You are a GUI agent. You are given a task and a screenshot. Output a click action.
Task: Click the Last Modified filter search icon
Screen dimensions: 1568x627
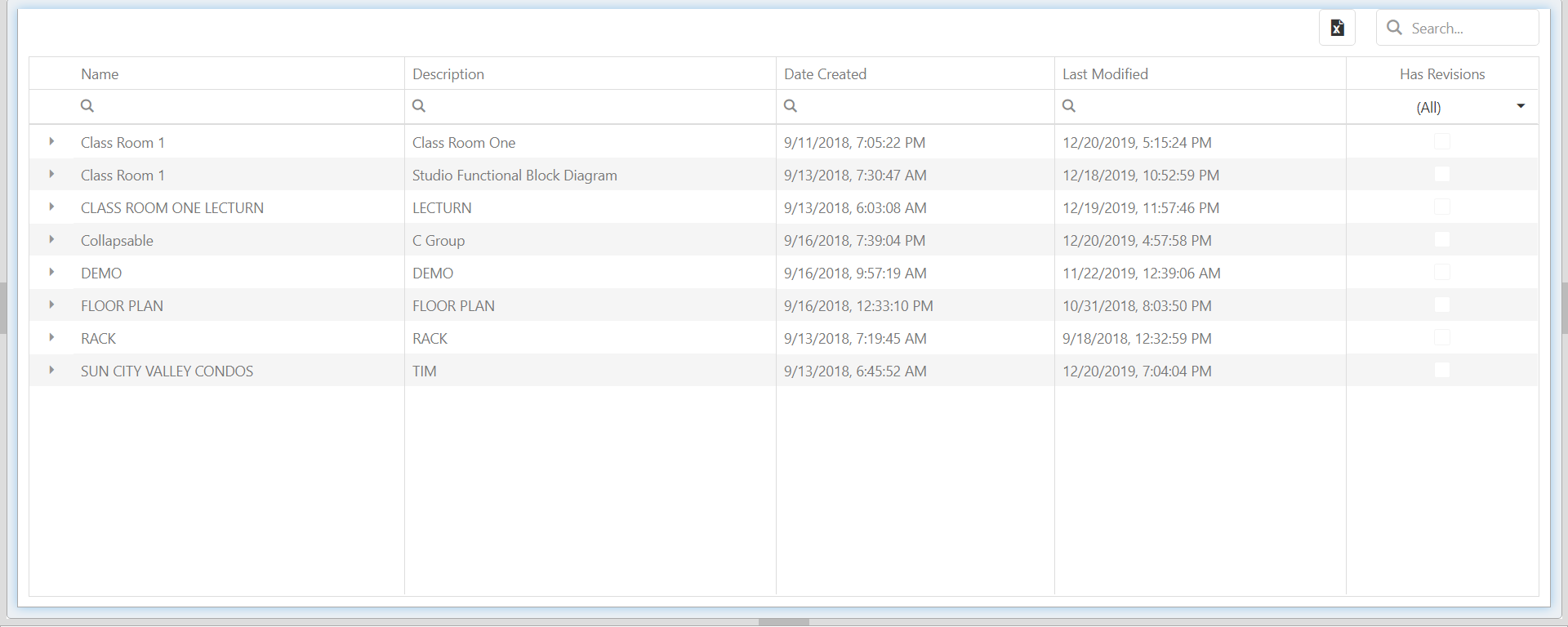coord(1069,106)
